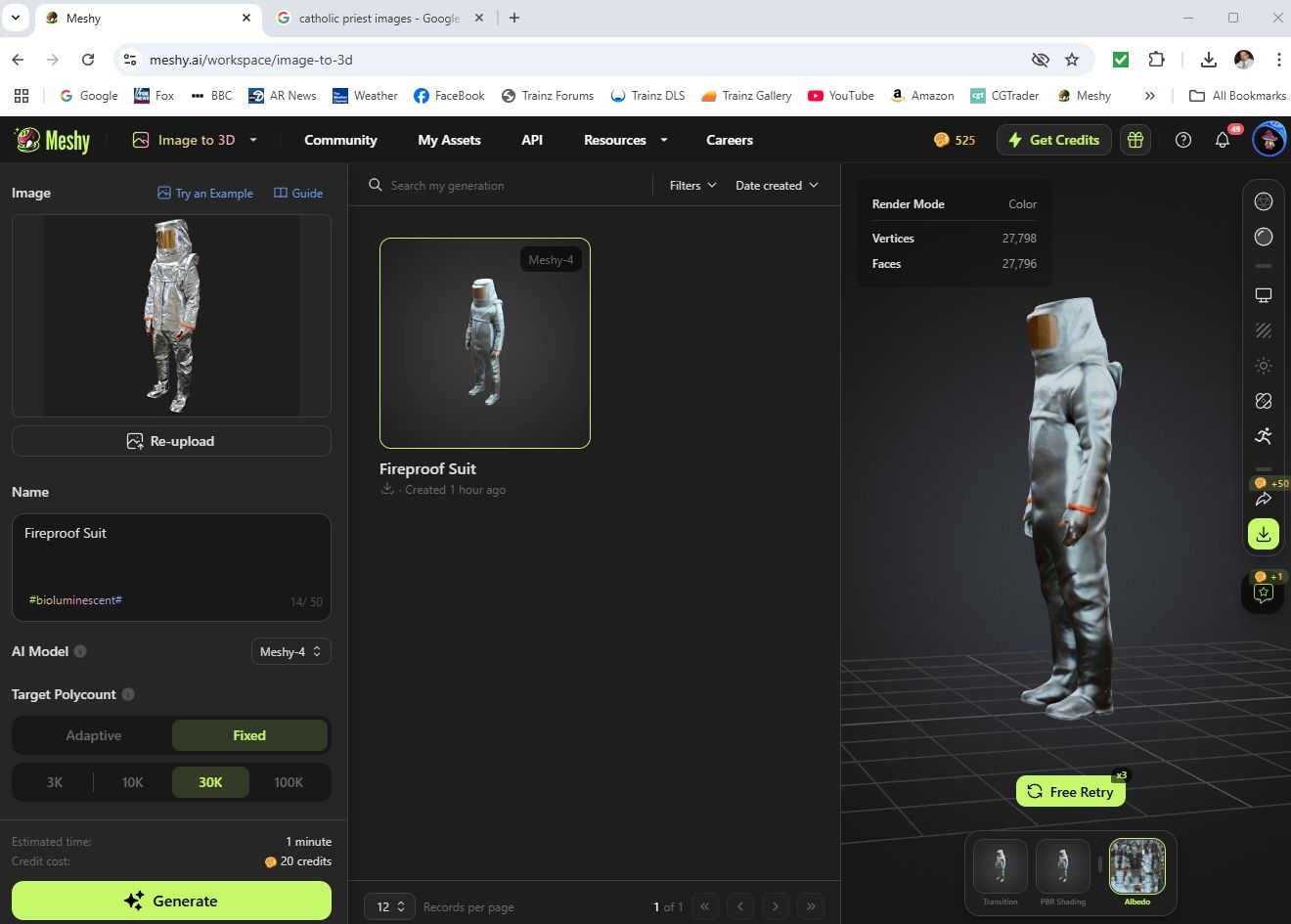Select the PBR Shading render thumbnail

1062,866
